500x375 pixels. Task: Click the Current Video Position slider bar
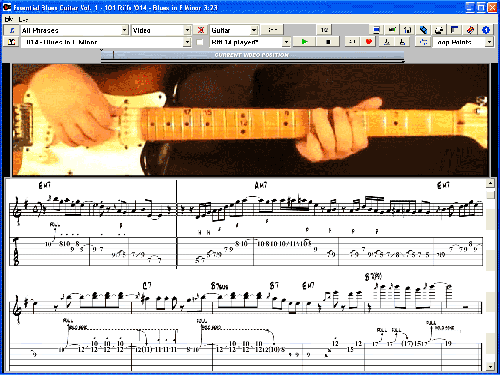(x=252, y=55)
